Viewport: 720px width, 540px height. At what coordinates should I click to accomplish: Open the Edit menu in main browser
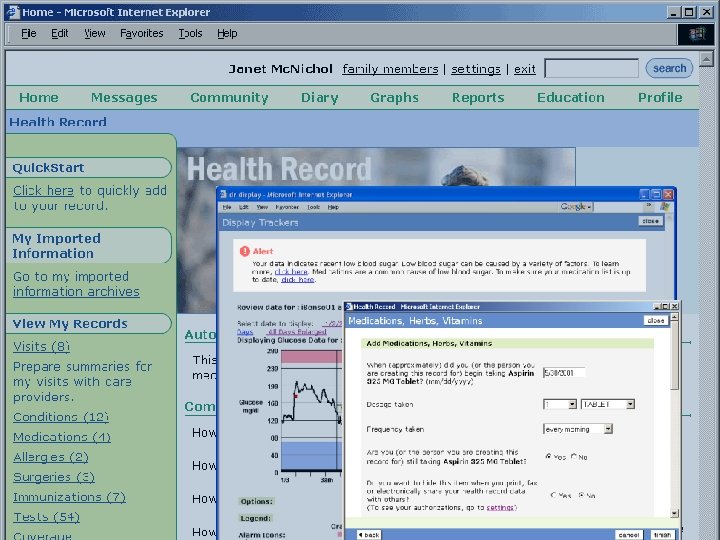(60, 34)
